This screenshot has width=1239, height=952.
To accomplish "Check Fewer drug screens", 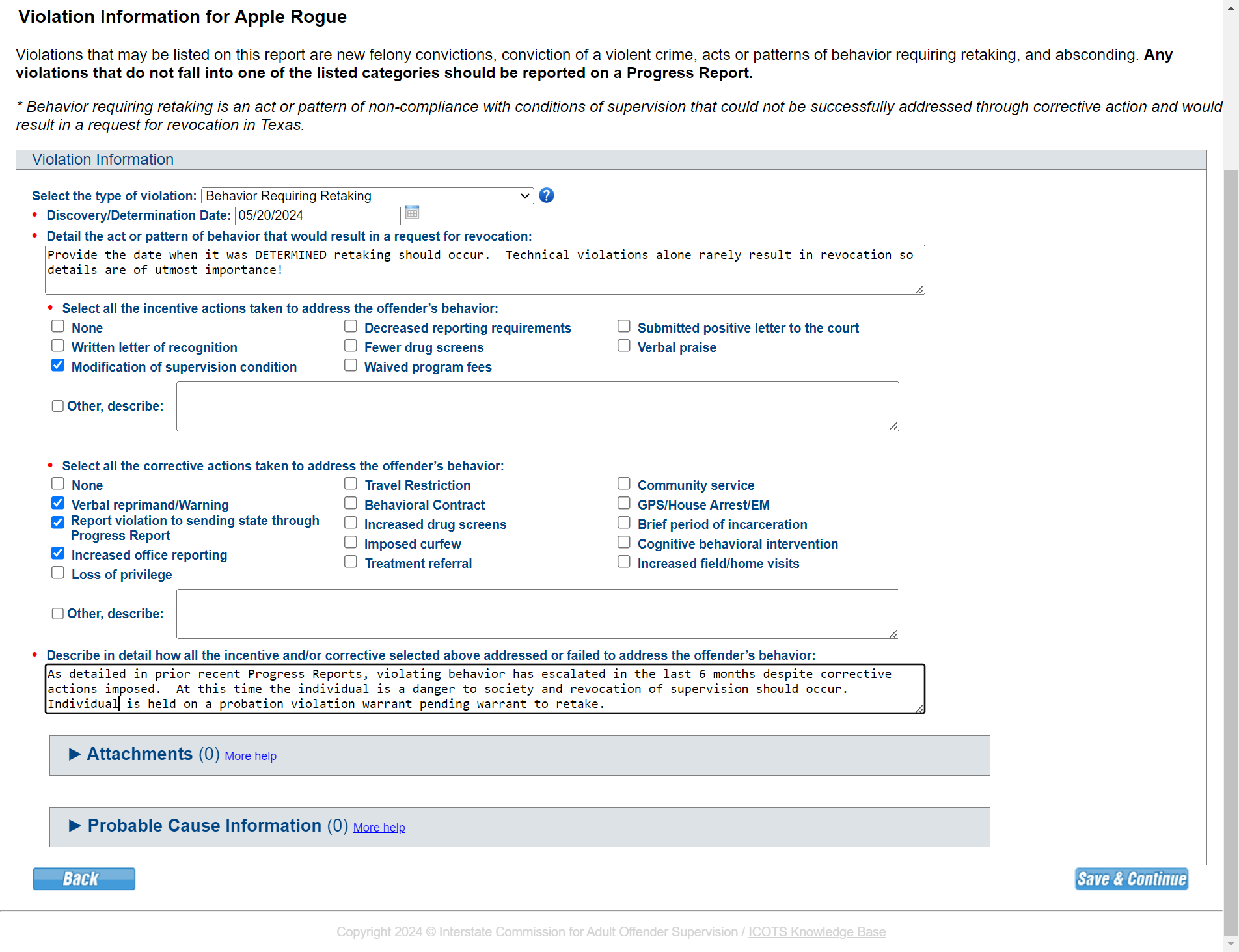I will 351,346.
